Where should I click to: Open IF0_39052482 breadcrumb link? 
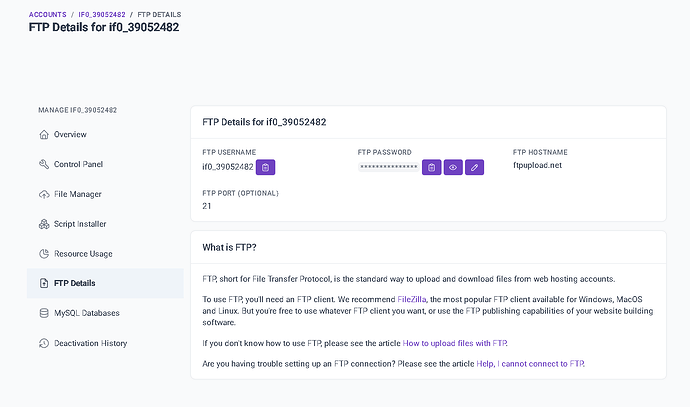102,15
